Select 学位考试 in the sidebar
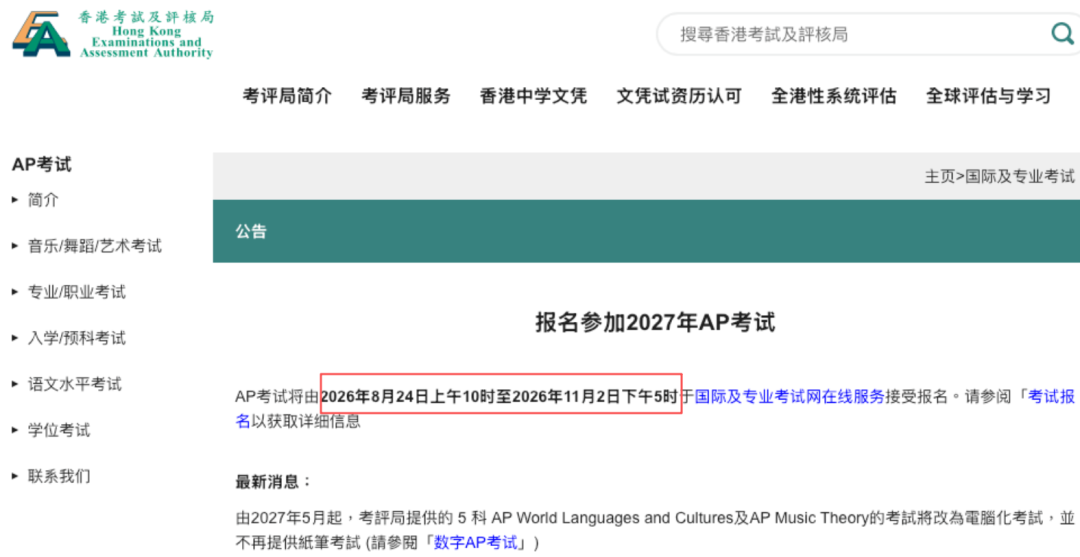 (x=59, y=430)
